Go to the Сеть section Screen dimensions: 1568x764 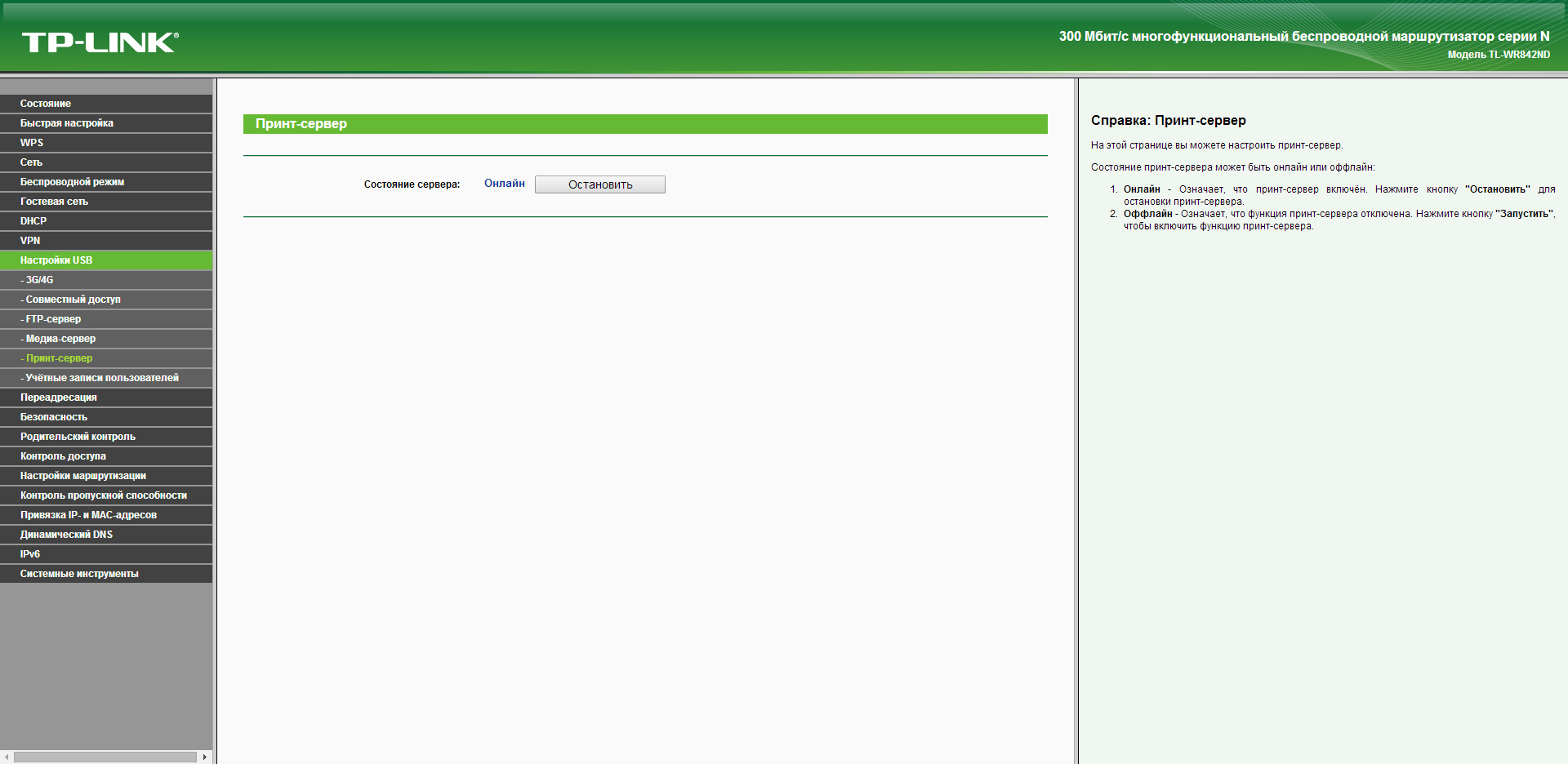pos(106,162)
